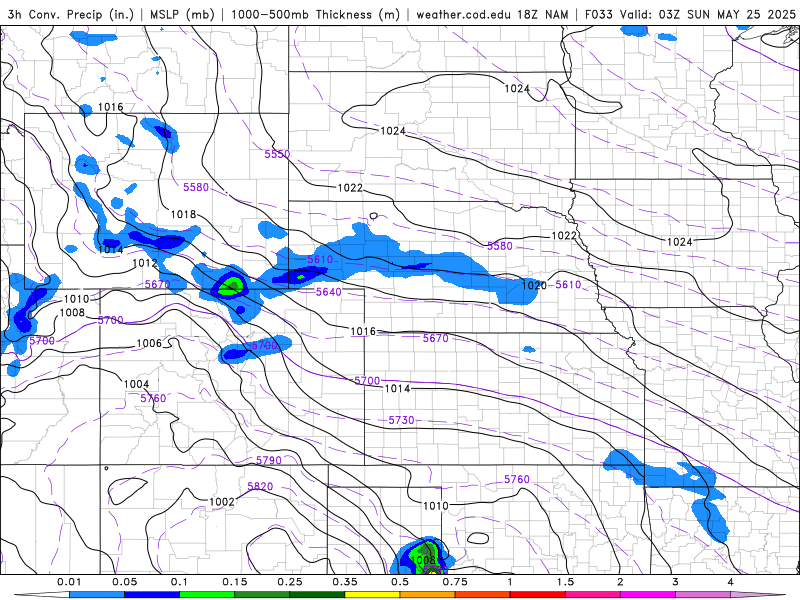Click the '18Z NAM' model run text
Viewport: 800px width, 600px height.
click(x=543, y=15)
